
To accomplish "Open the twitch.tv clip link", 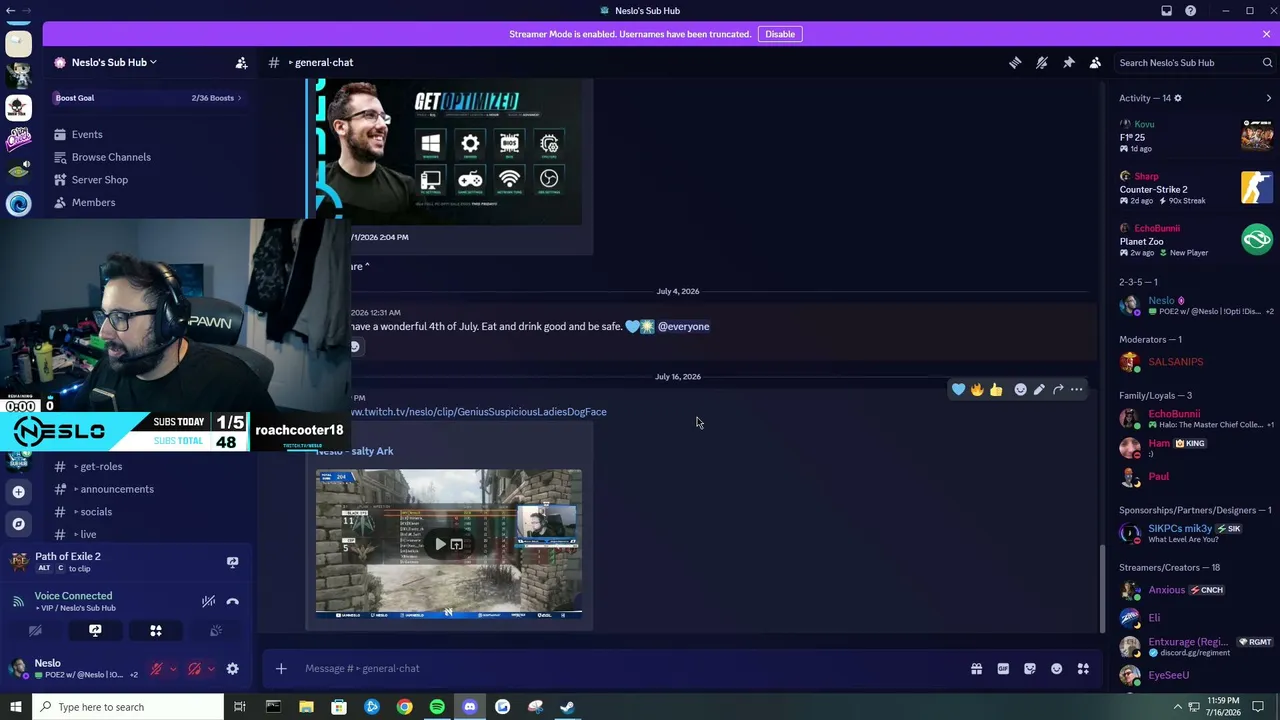I will click(478, 412).
